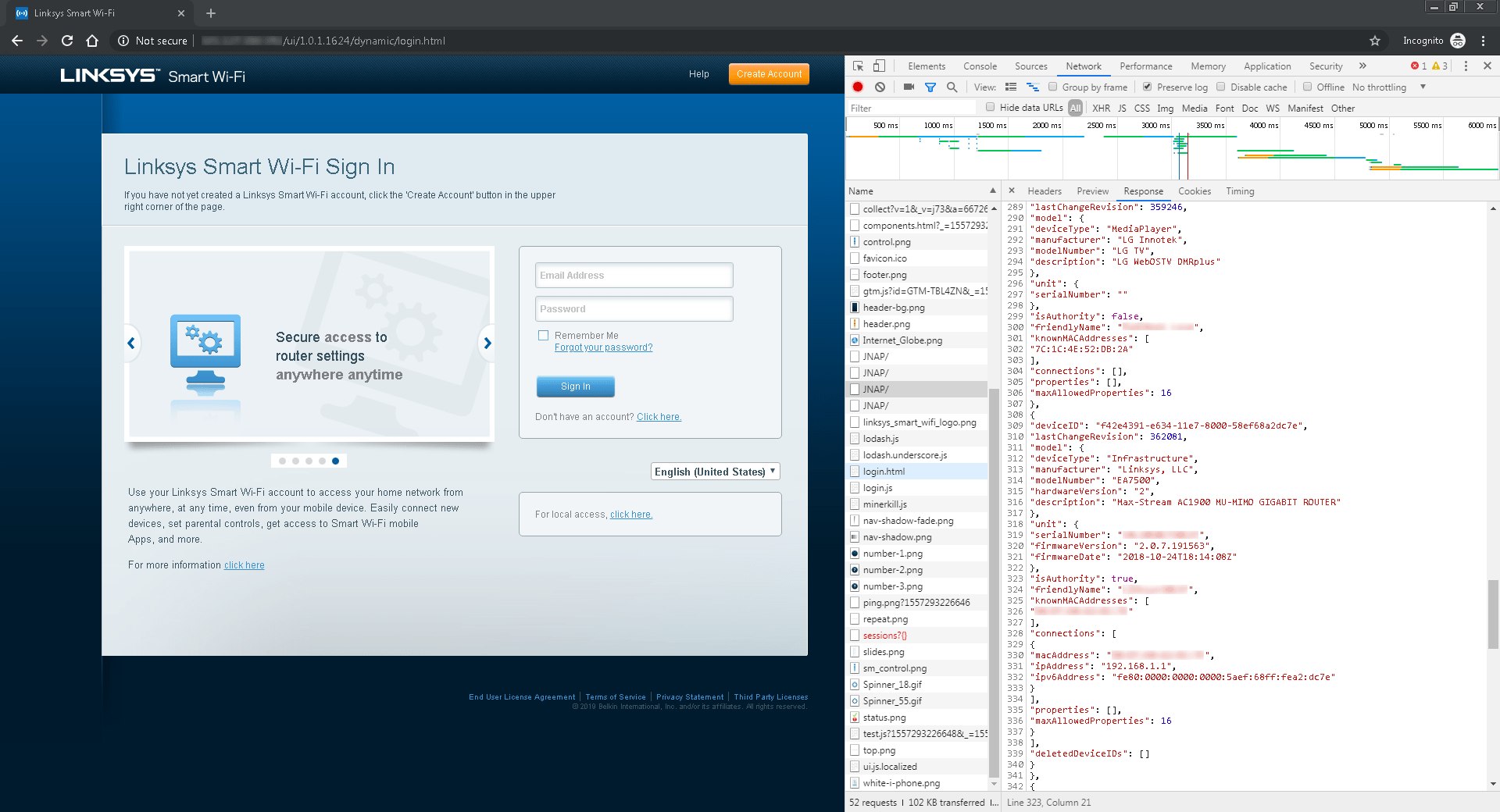Click the browser forward arrow
Viewport: 1500px width, 812px height.
42,41
